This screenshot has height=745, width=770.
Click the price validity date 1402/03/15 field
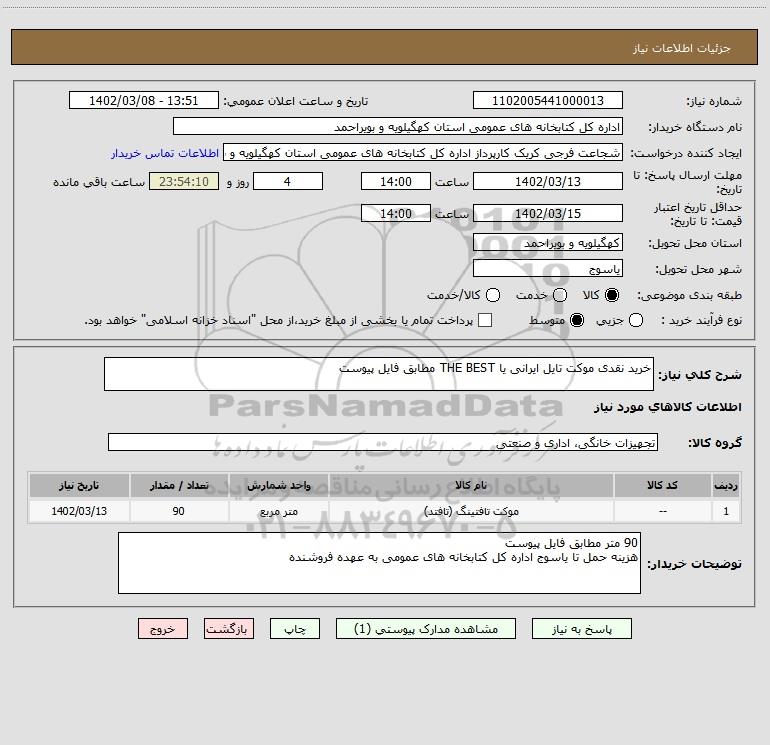click(x=548, y=213)
